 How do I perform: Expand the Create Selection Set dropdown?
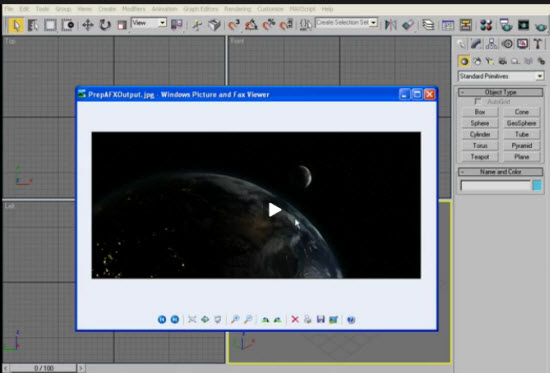pos(374,23)
